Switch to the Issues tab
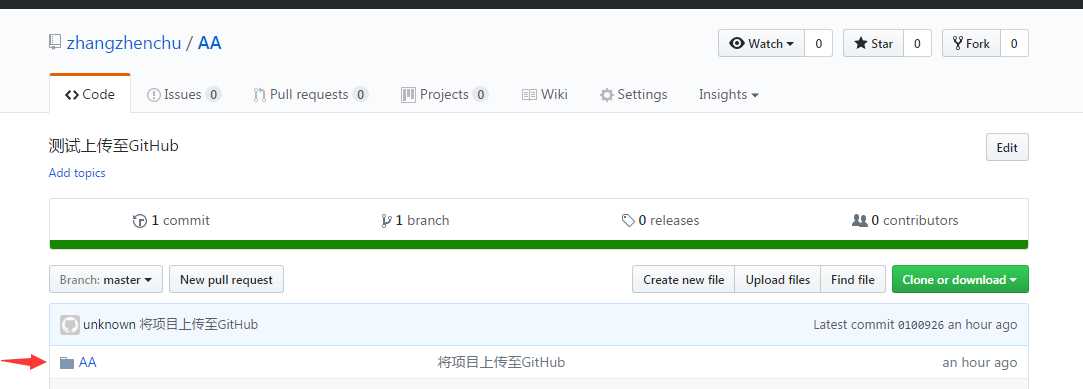Viewport: 1083px width, 389px height. click(x=184, y=95)
